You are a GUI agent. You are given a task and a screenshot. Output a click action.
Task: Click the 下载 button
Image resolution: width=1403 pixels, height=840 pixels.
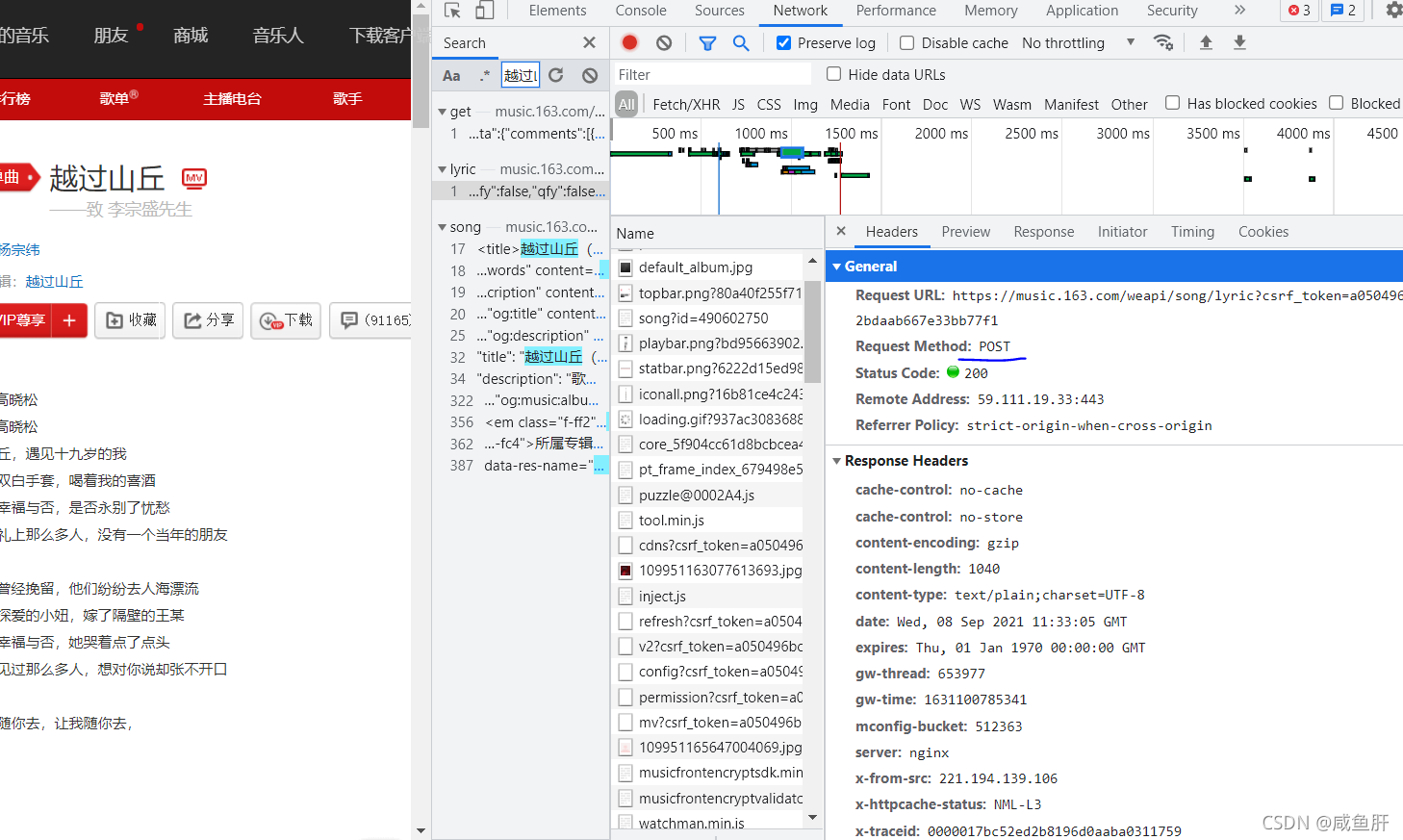pos(286,320)
